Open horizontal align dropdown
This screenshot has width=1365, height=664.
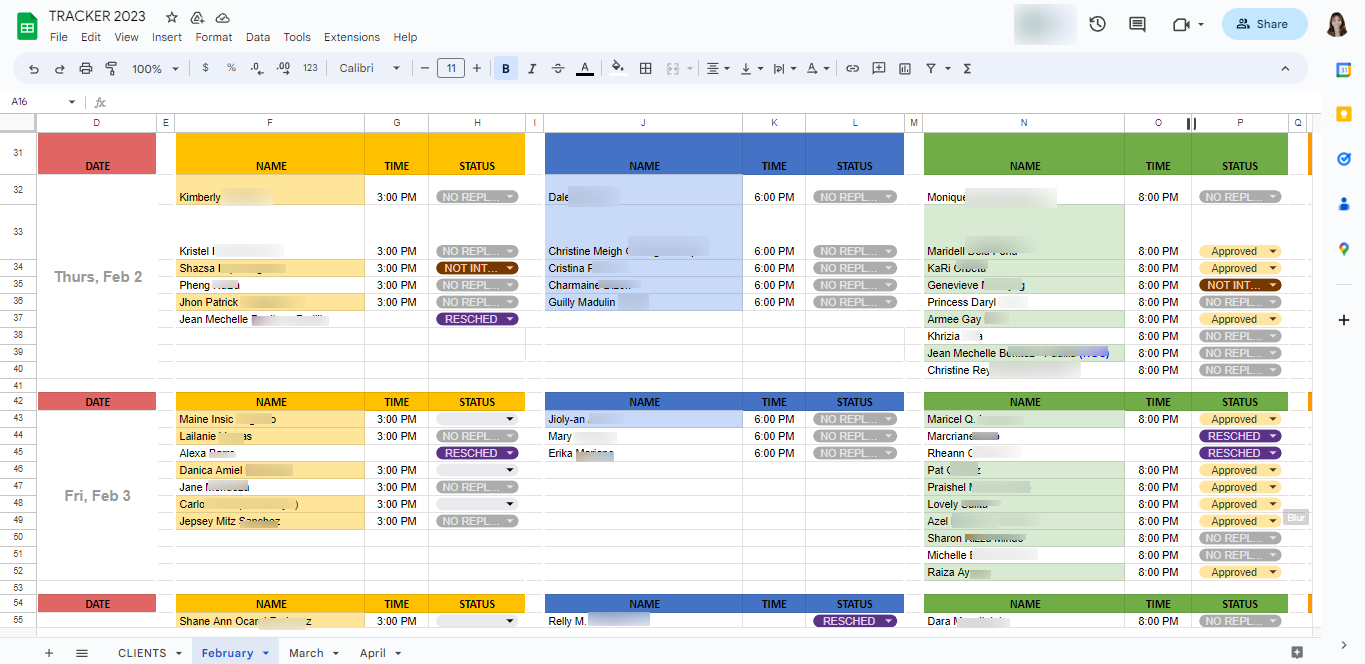click(x=718, y=69)
